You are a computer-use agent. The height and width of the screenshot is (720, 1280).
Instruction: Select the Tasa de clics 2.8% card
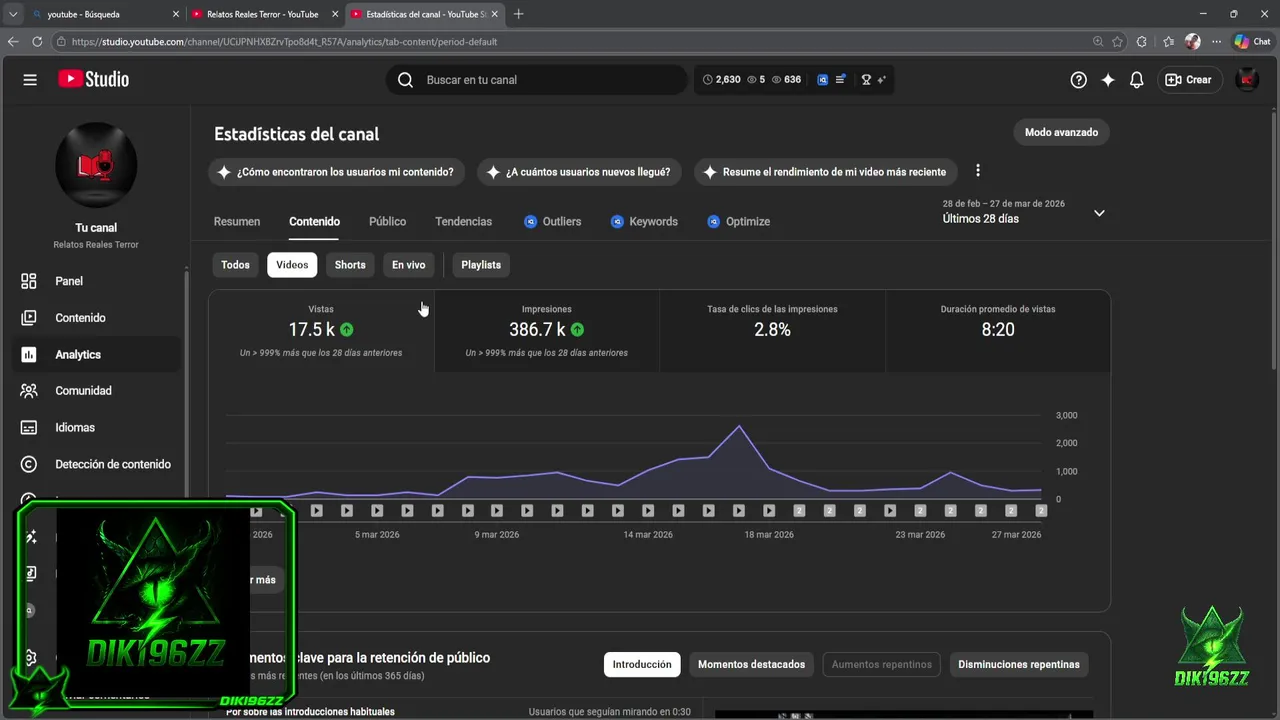click(x=772, y=331)
